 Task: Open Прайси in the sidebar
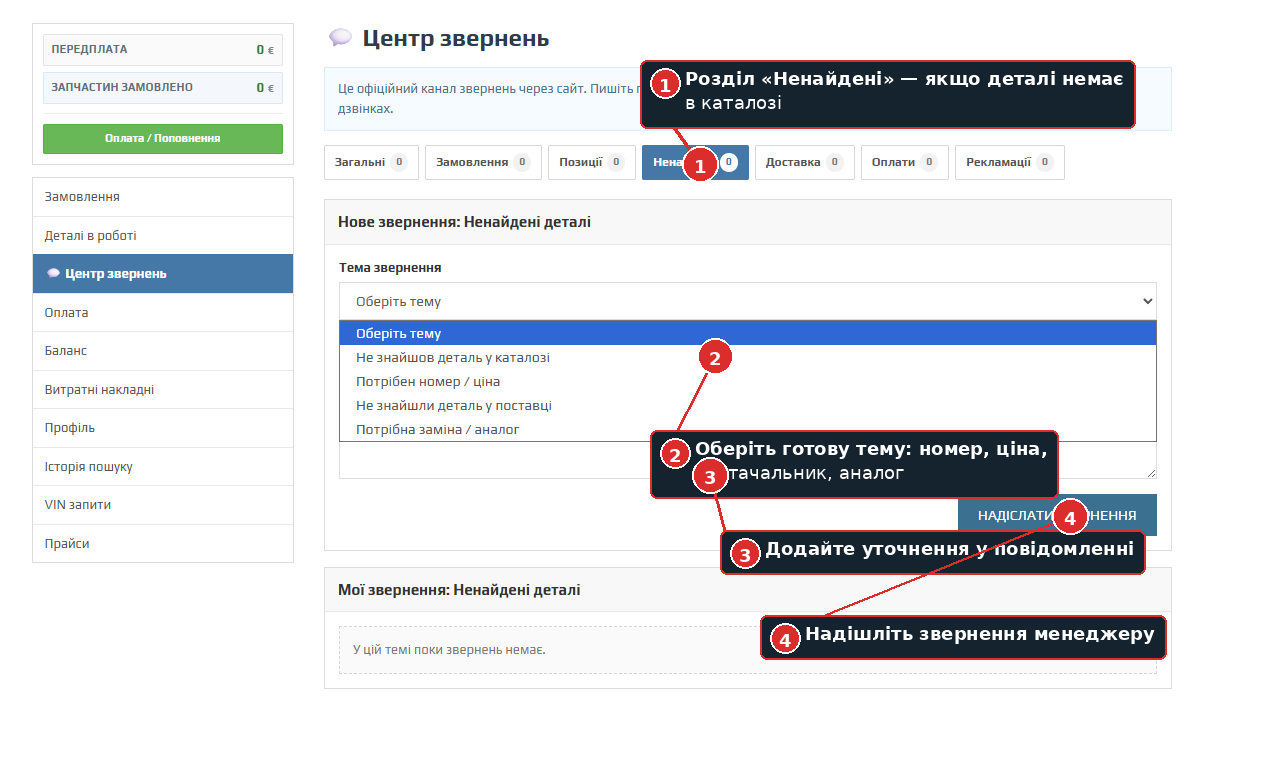(x=163, y=544)
